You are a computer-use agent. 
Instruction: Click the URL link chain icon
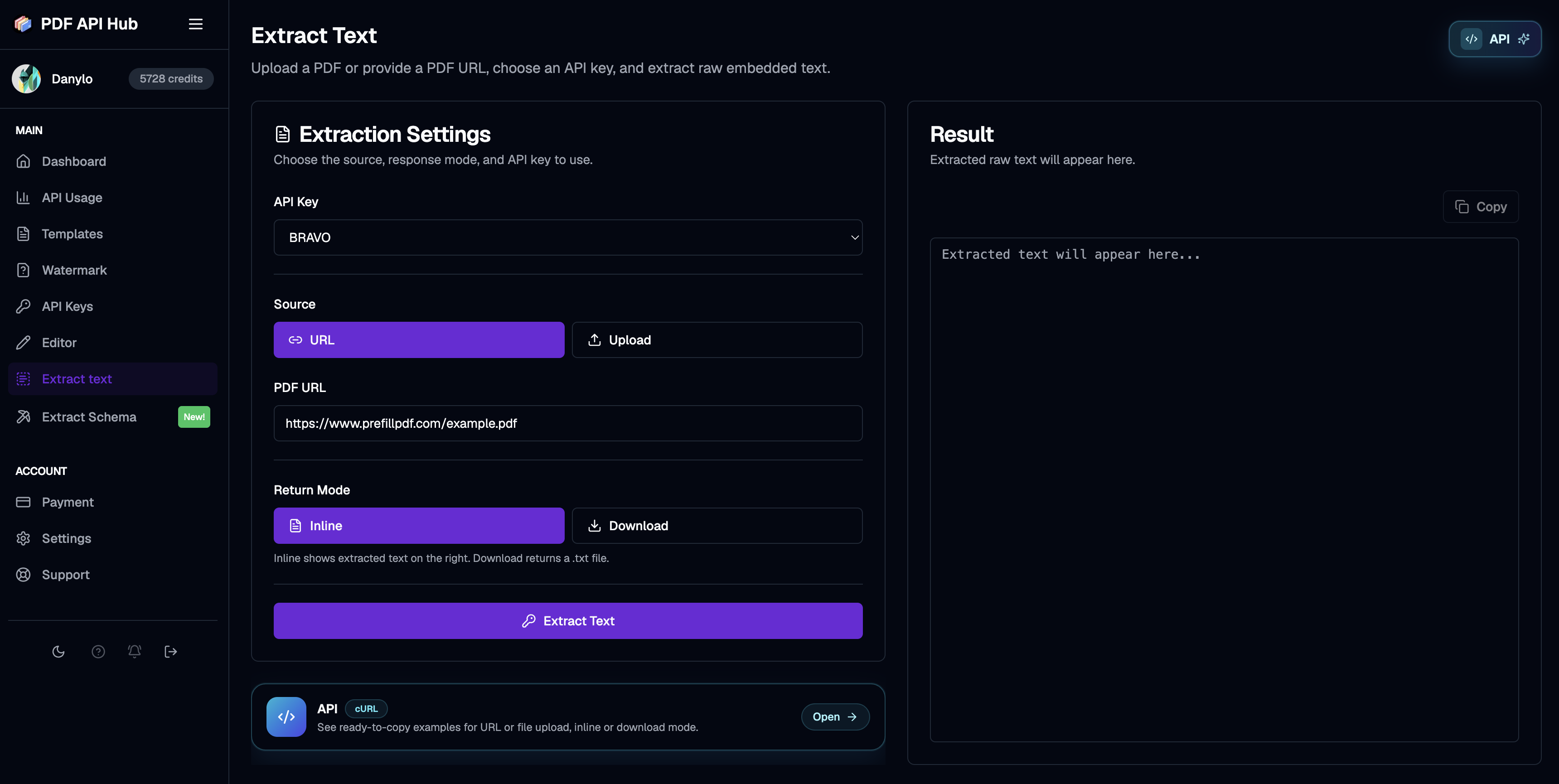295,339
